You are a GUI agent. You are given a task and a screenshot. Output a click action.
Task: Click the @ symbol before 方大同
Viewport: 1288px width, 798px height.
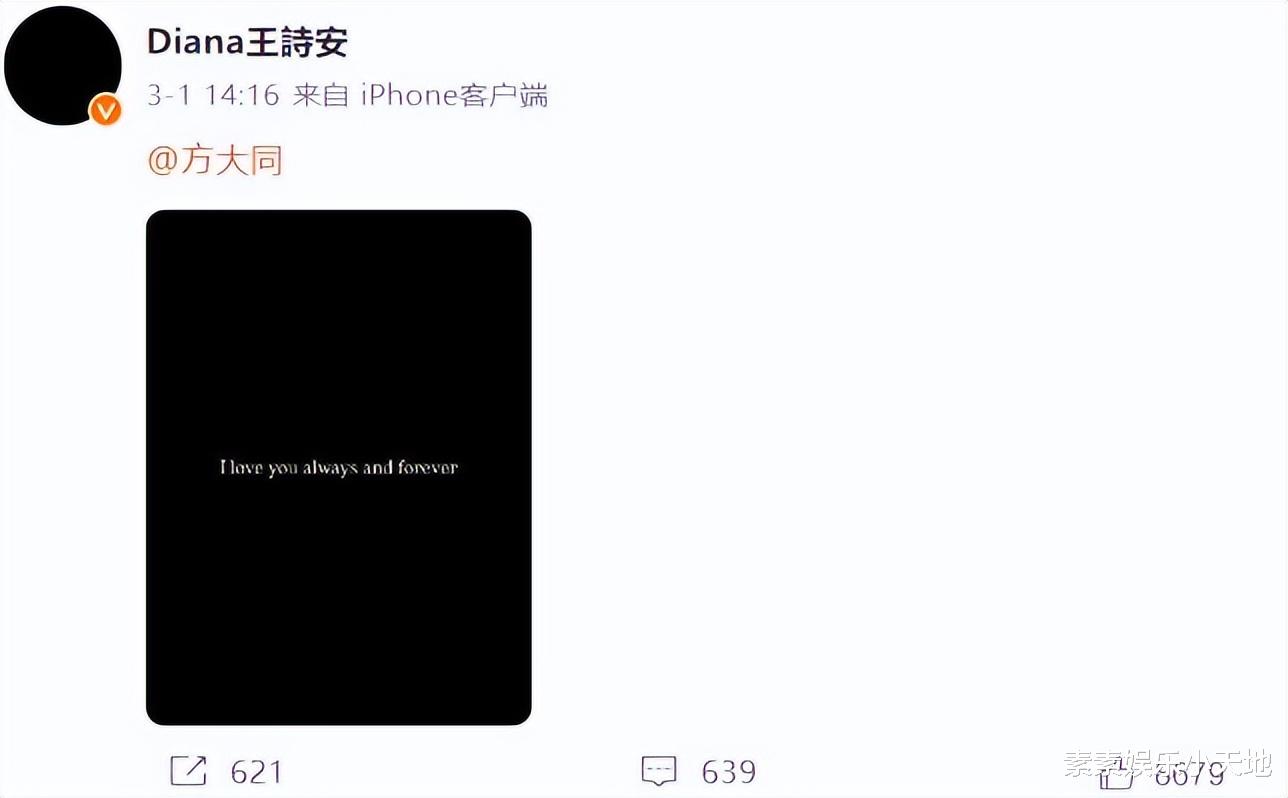162,160
